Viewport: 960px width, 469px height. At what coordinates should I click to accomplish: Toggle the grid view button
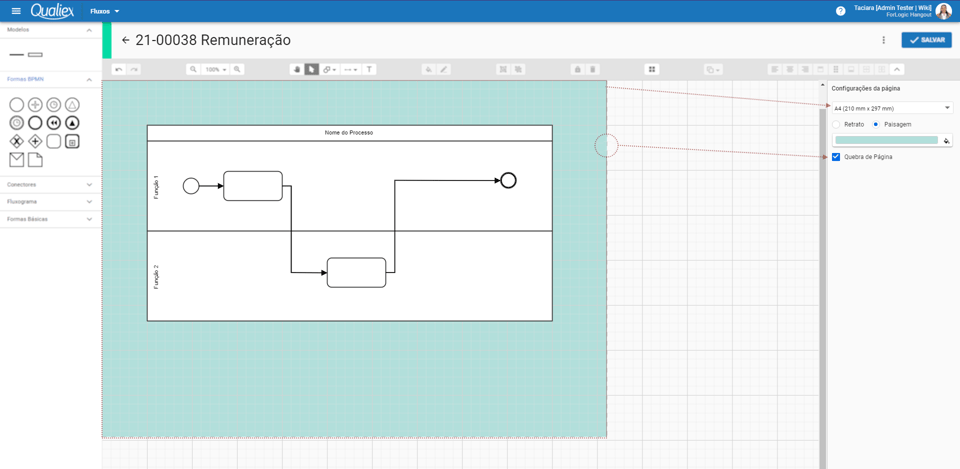point(652,70)
